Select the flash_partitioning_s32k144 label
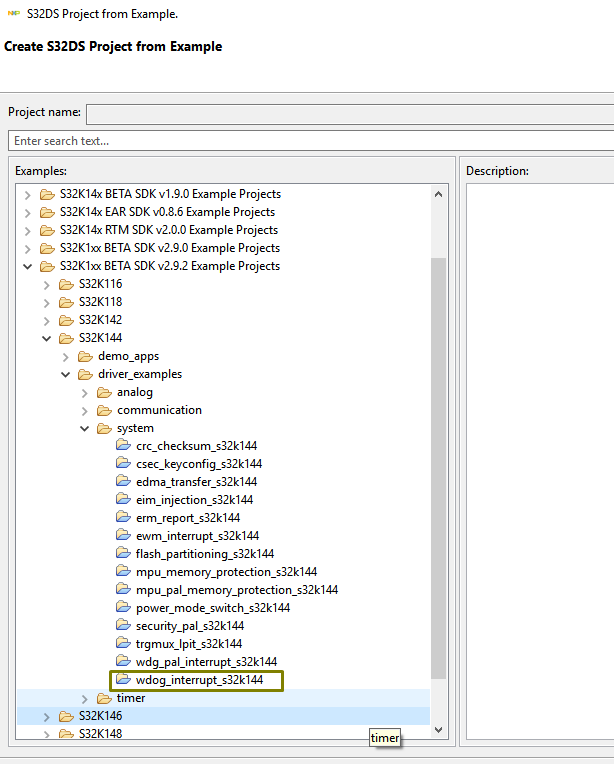 (205, 554)
